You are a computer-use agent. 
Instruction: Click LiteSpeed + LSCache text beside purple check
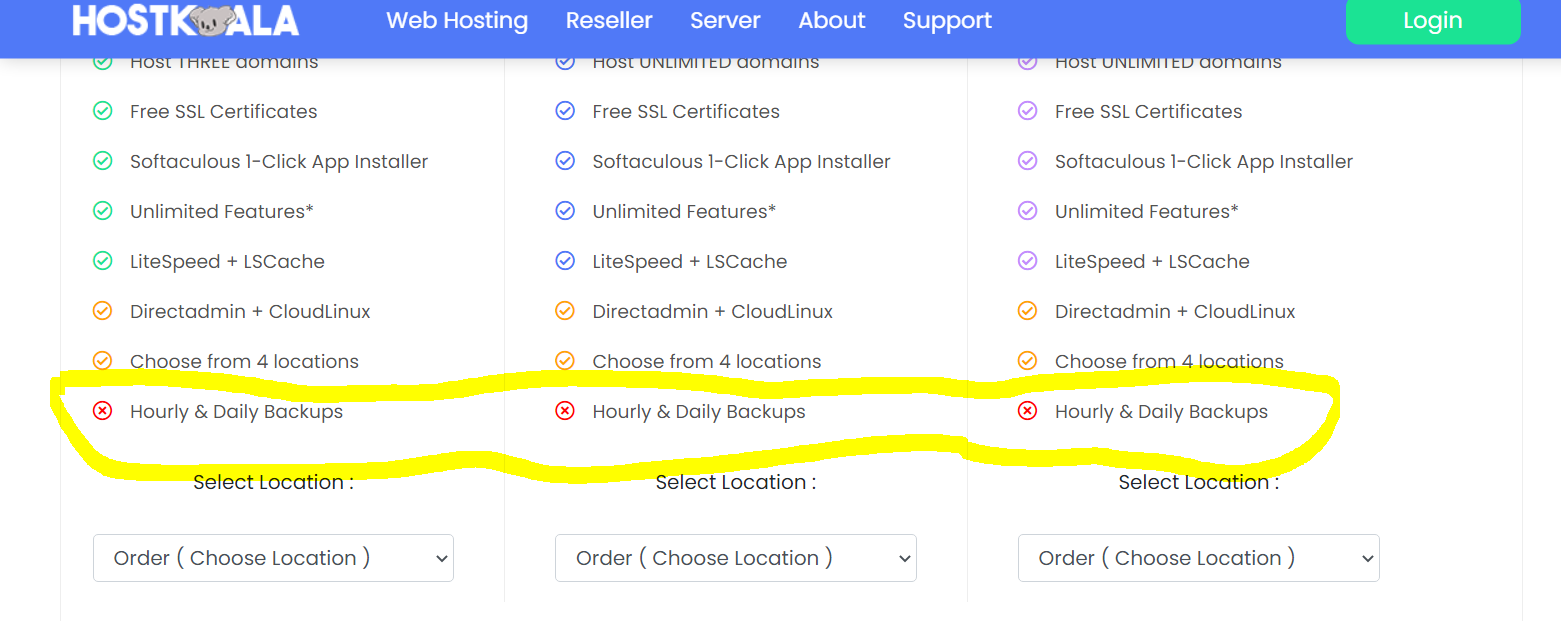pos(1152,261)
